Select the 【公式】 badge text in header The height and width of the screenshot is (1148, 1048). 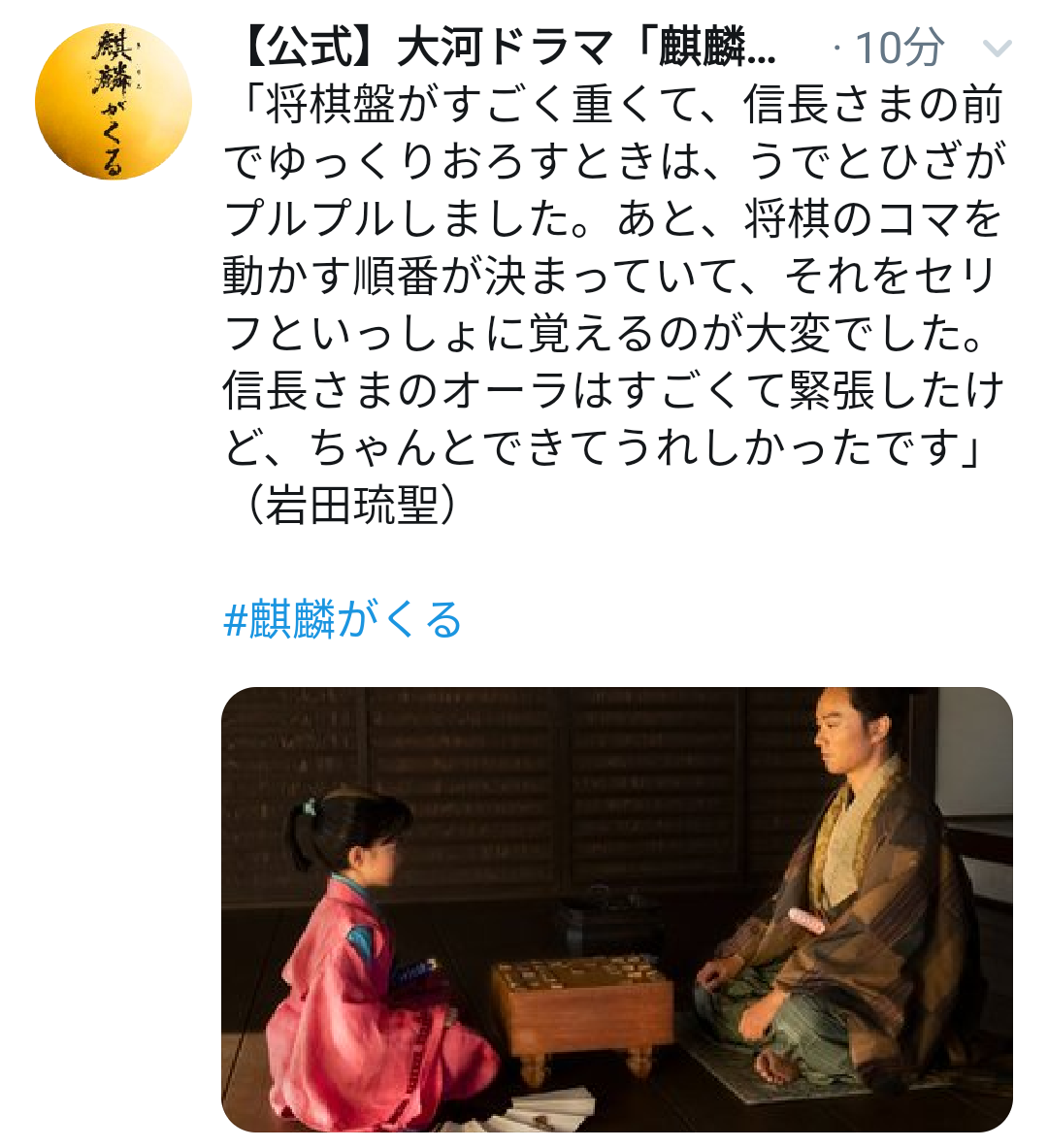pos(311,48)
